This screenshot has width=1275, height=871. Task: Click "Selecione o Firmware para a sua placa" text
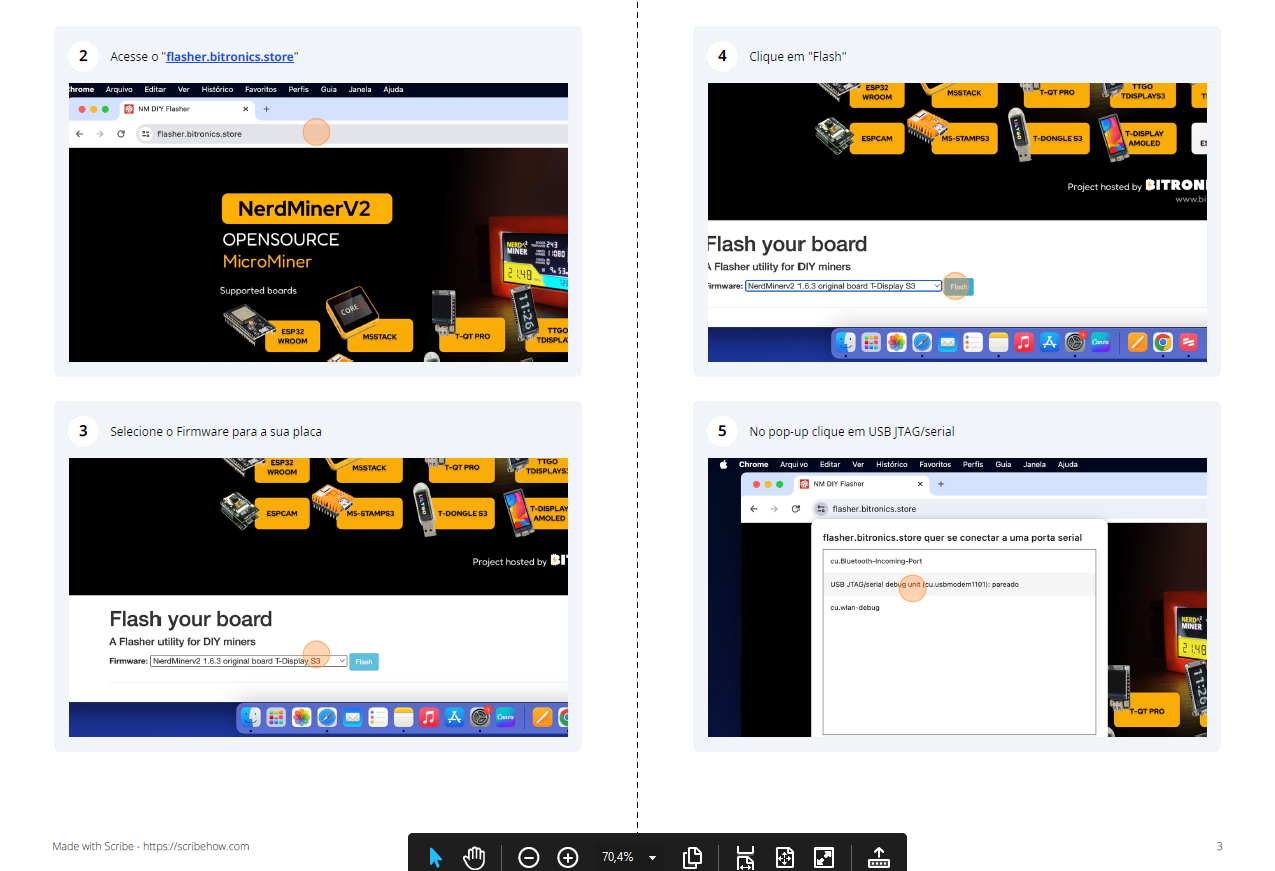coord(216,432)
